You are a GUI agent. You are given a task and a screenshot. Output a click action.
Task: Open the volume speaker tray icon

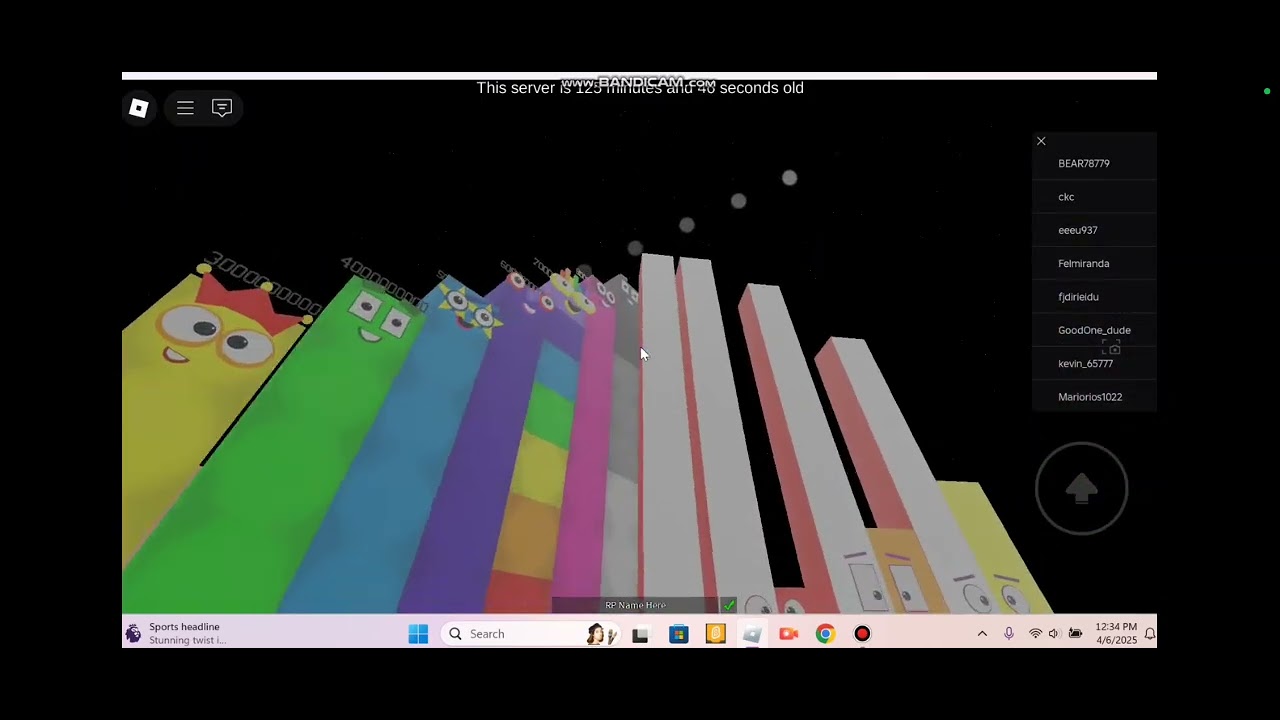click(x=1053, y=634)
